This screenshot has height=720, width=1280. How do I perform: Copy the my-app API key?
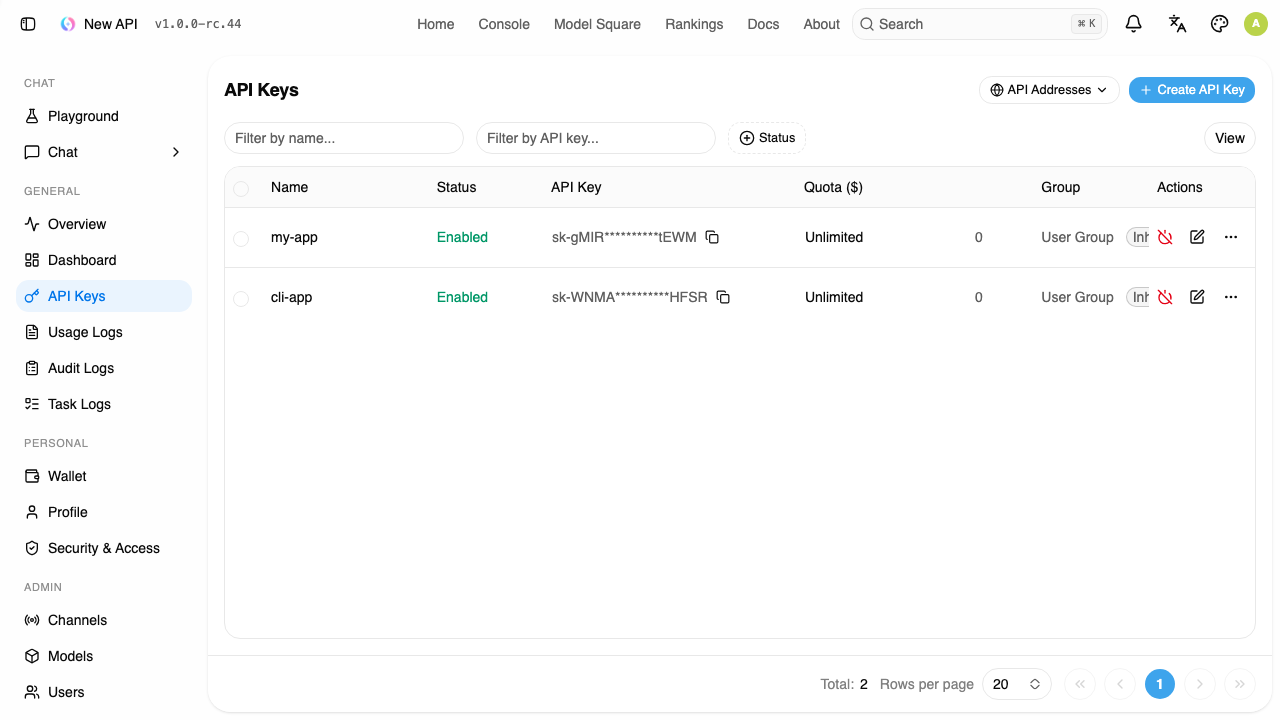click(x=712, y=237)
